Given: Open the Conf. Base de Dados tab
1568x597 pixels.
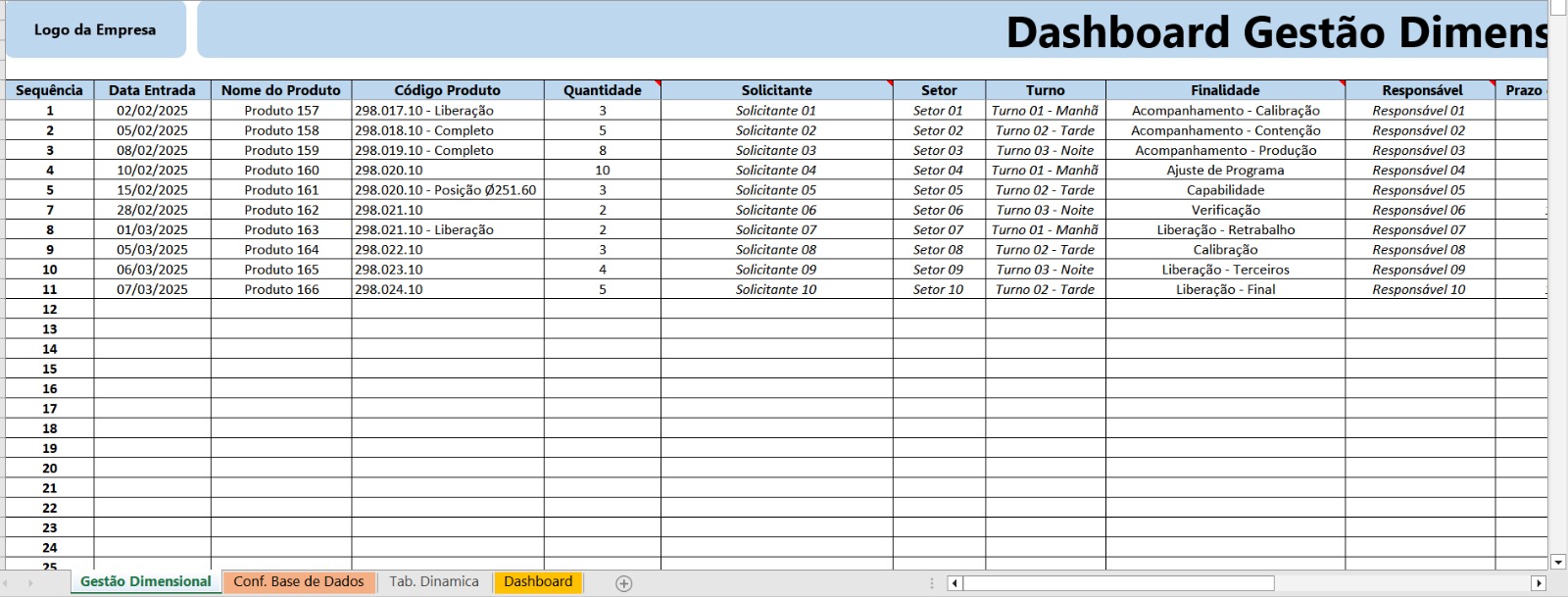Looking at the screenshot, I should coord(298,582).
